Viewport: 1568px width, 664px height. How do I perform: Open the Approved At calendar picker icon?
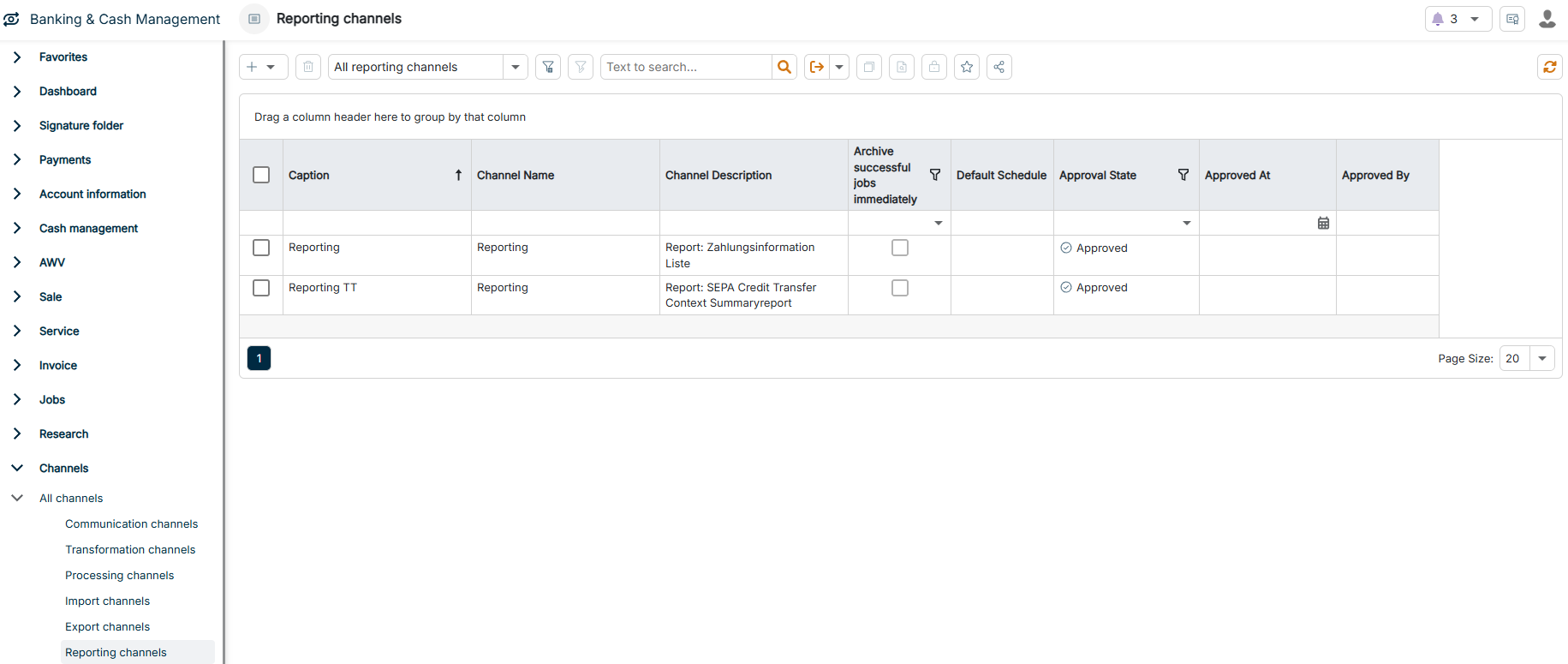[1323, 223]
